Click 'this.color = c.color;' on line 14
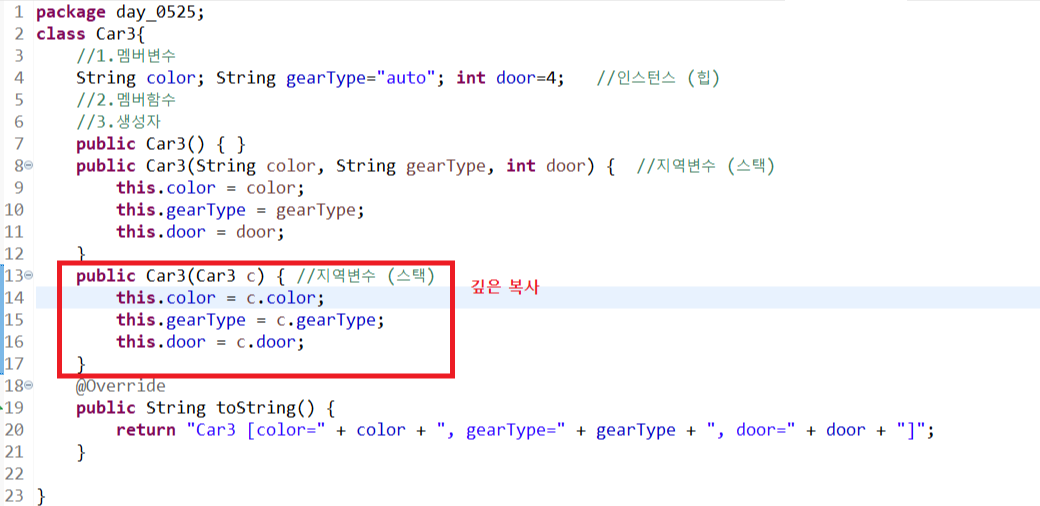The width and height of the screenshot is (1040, 506). tap(220, 298)
